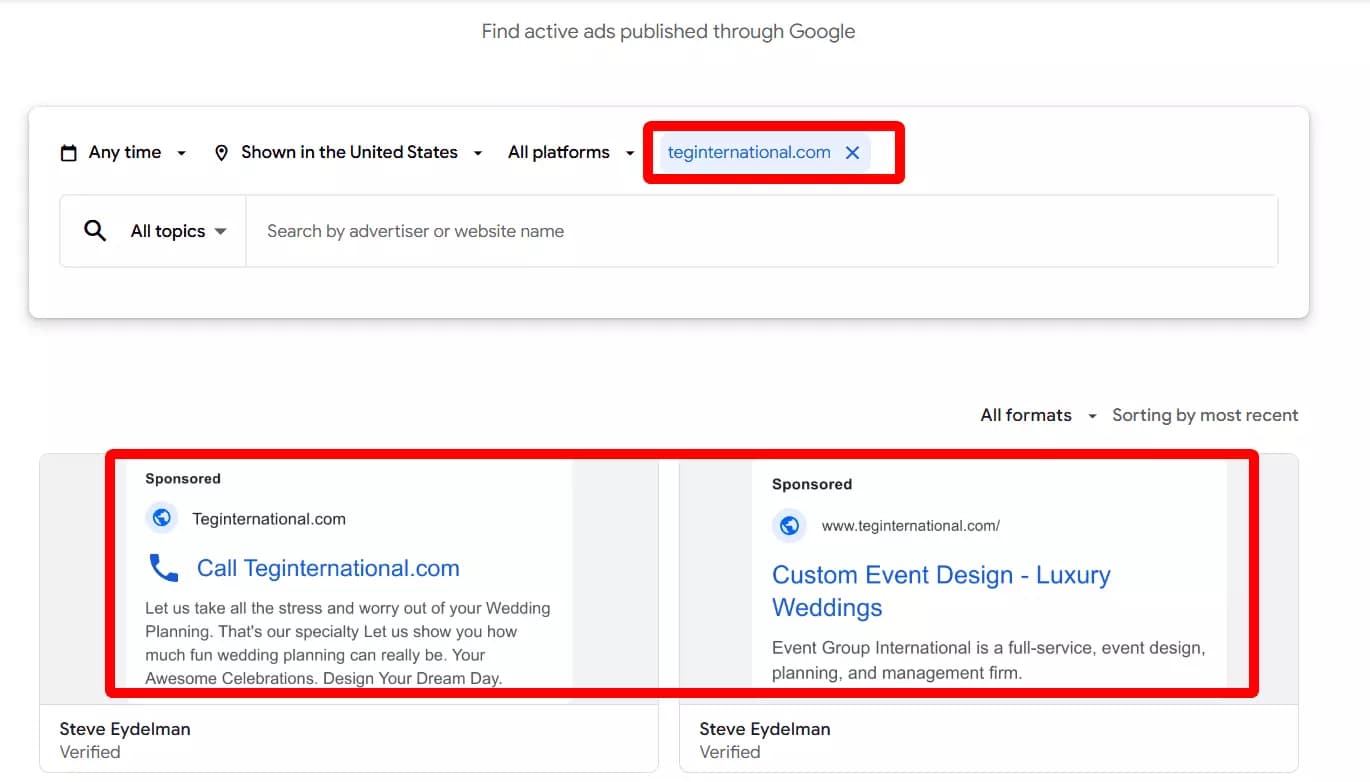Click the Teginternational.com display URL text
Viewport: 1370px width, 782px height.
coord(269,518)
